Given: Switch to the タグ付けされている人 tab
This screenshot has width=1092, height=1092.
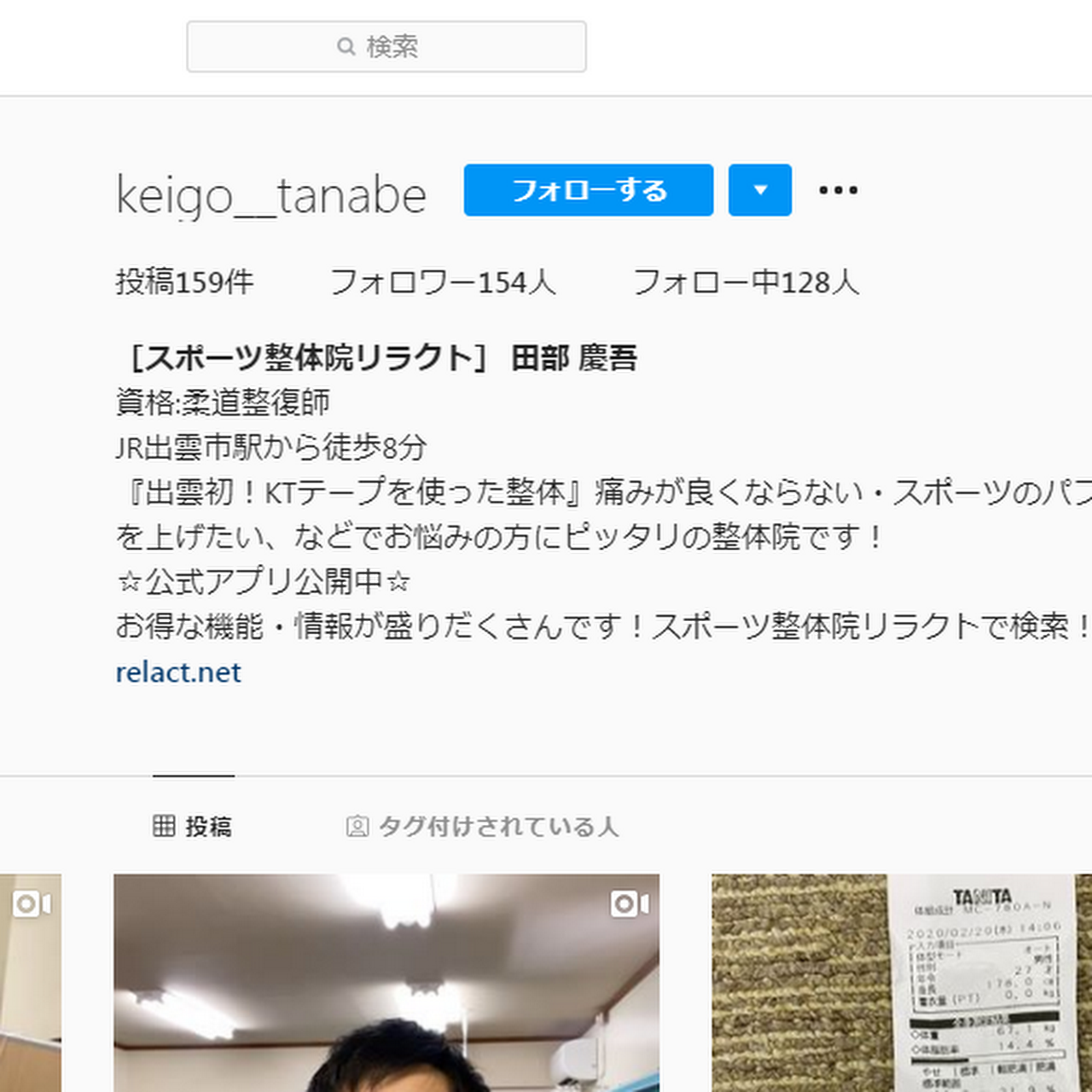Looking at the screenshot, I should 482,826.
